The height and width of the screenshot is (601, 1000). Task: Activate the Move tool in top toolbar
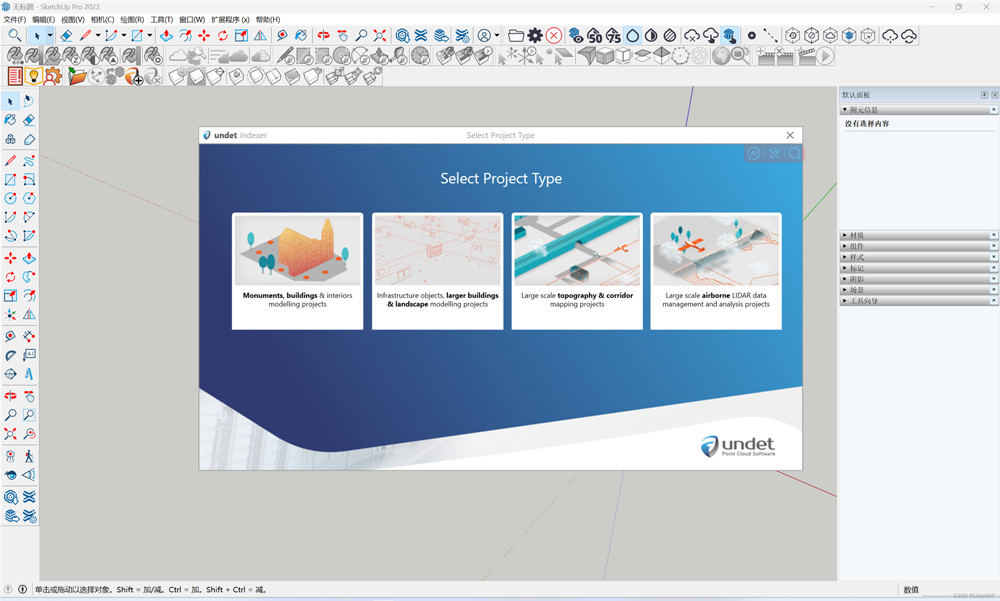pyautogui.click(x=204, y=36)
